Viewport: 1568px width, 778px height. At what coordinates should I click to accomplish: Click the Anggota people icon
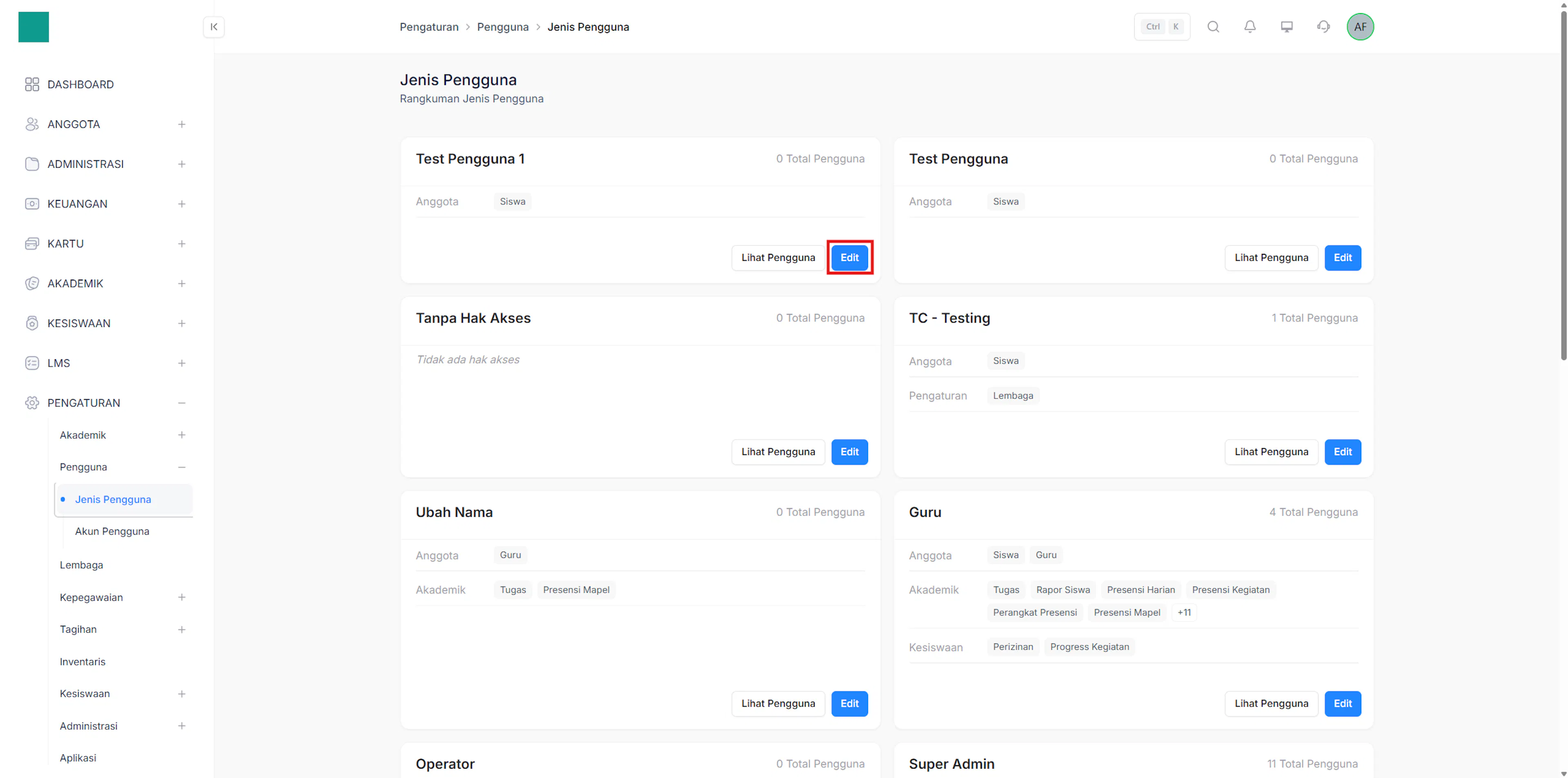point(32,124)
